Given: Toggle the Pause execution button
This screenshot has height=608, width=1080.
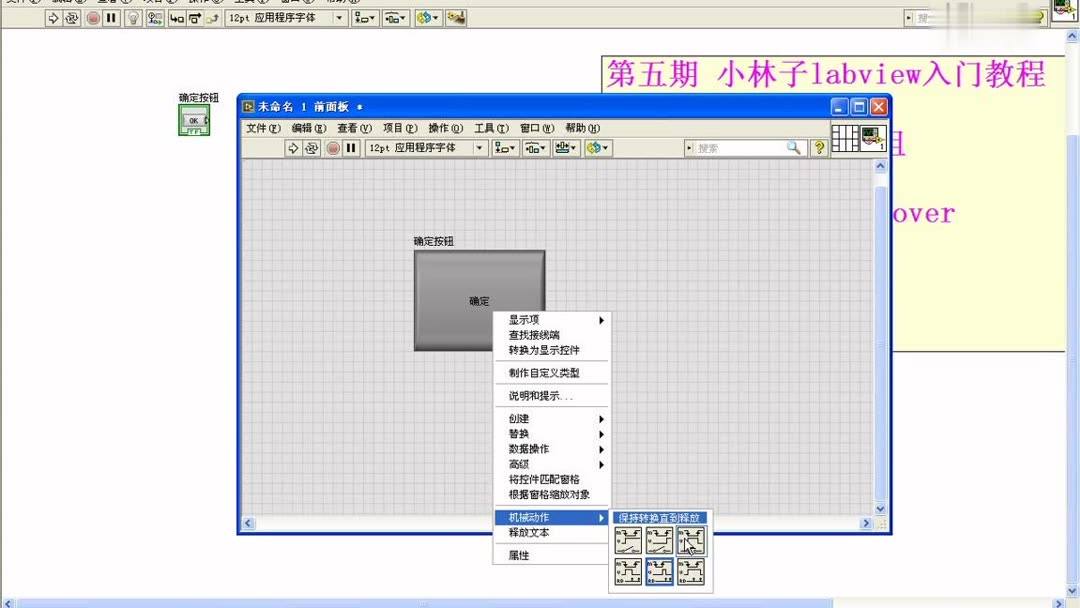Looking at the screenshot, I should point(349,147).
